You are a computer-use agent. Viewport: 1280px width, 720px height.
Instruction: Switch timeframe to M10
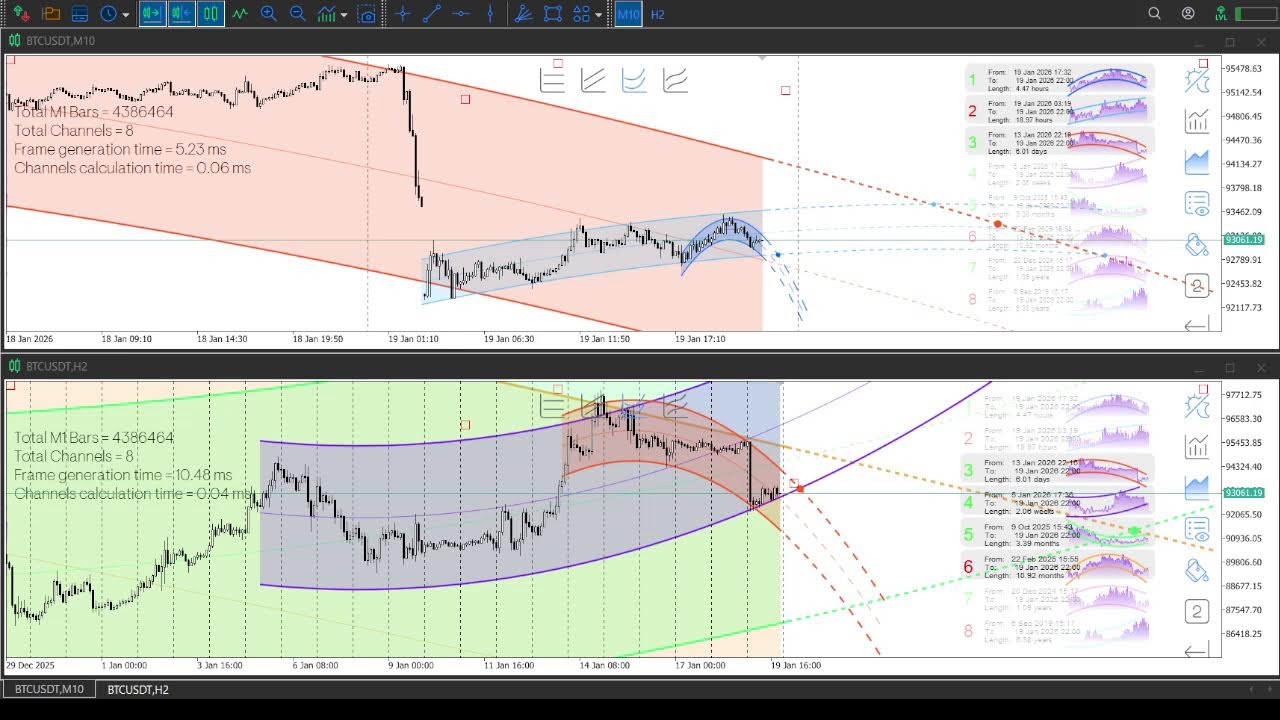[x=628, y=14]
